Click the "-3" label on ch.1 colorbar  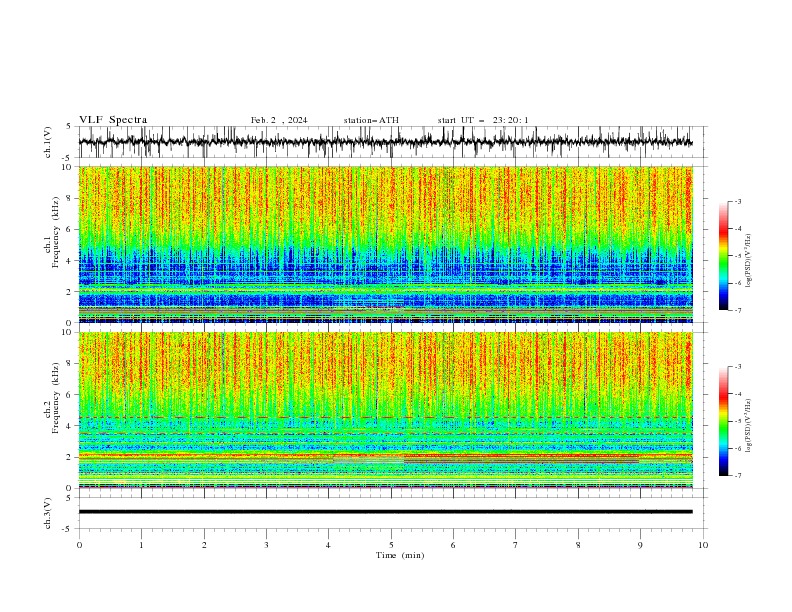(737, 201)
